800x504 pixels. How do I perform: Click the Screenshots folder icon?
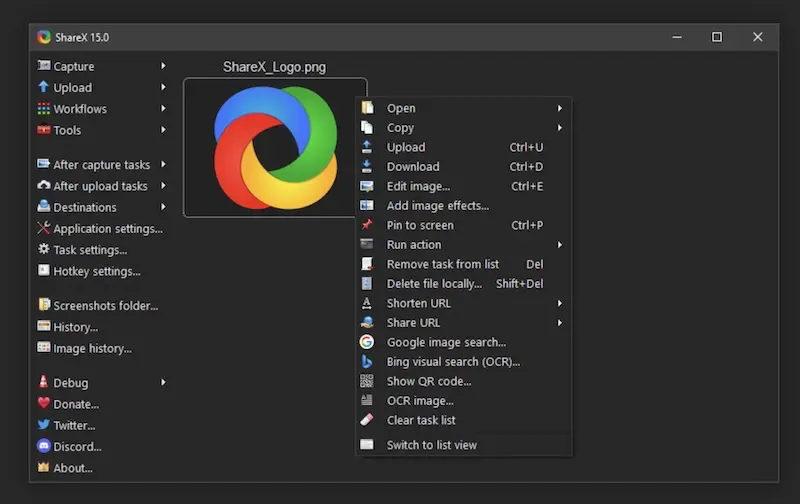tap(44, 305)
